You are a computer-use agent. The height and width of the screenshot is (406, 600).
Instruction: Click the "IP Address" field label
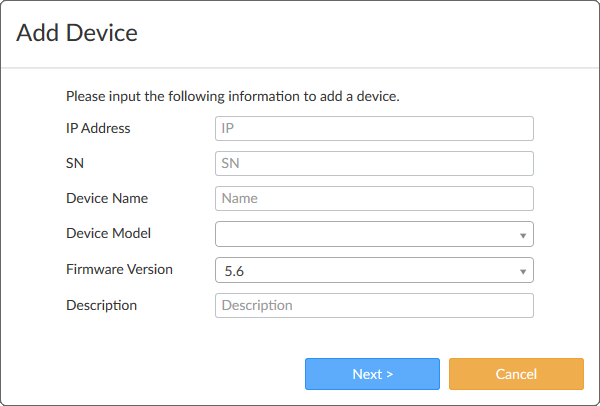98,128
